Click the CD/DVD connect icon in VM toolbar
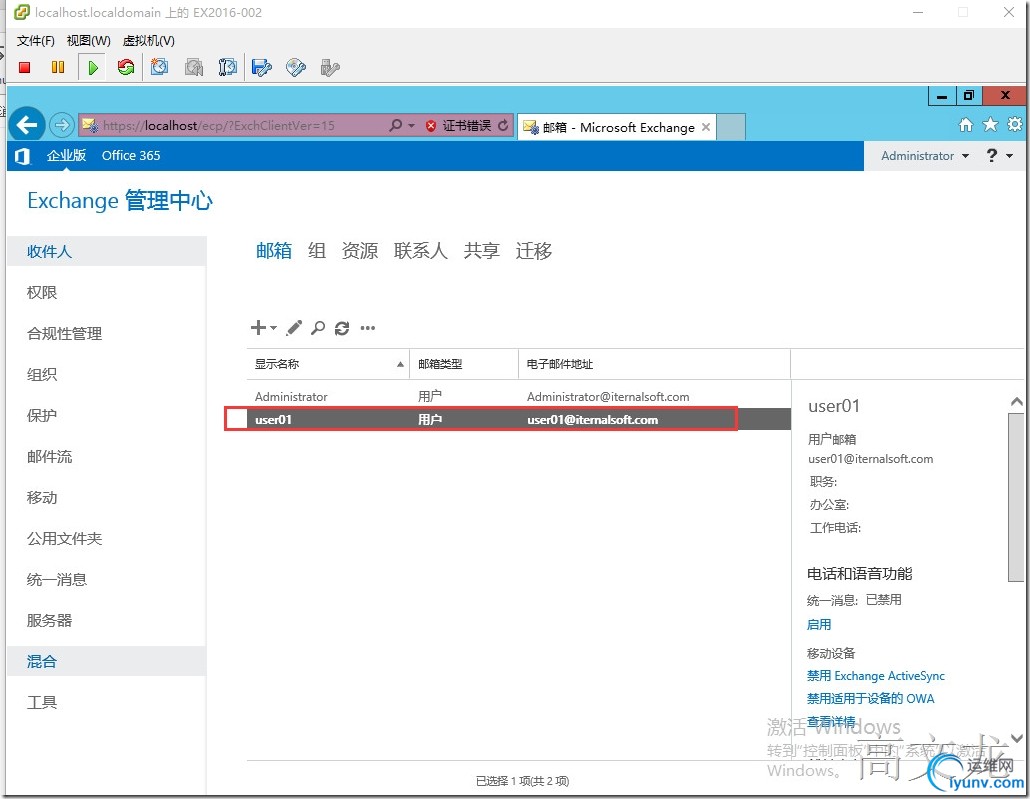 pos(296,67)
